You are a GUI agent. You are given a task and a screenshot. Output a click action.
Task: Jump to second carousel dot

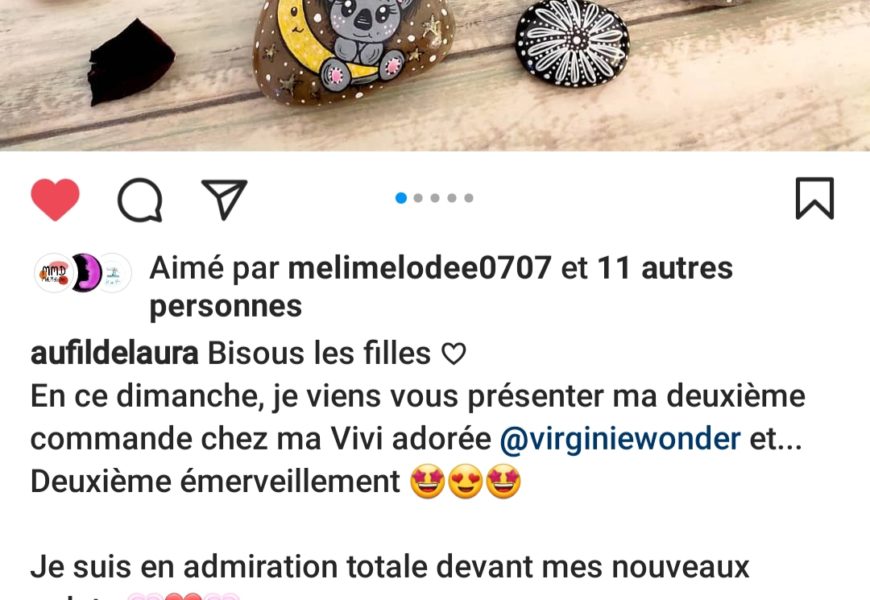[418, 198]
